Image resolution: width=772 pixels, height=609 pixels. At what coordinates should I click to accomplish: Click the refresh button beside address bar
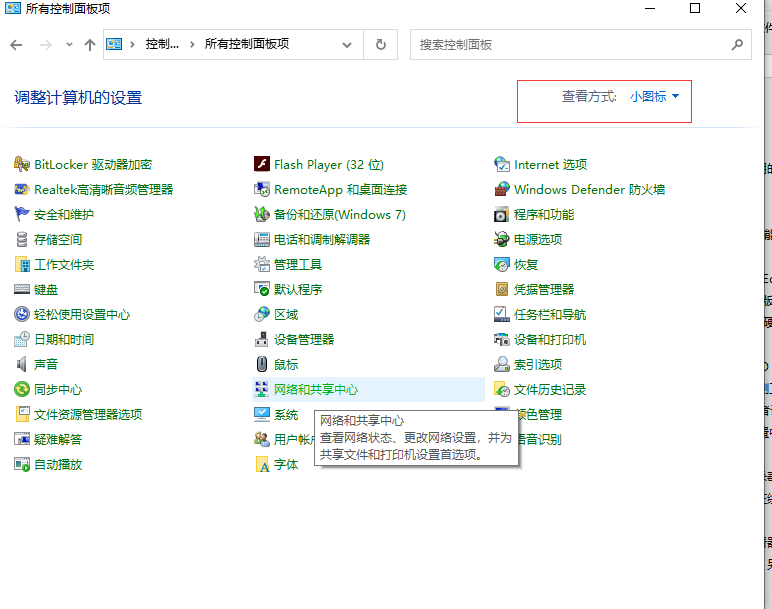380,45
